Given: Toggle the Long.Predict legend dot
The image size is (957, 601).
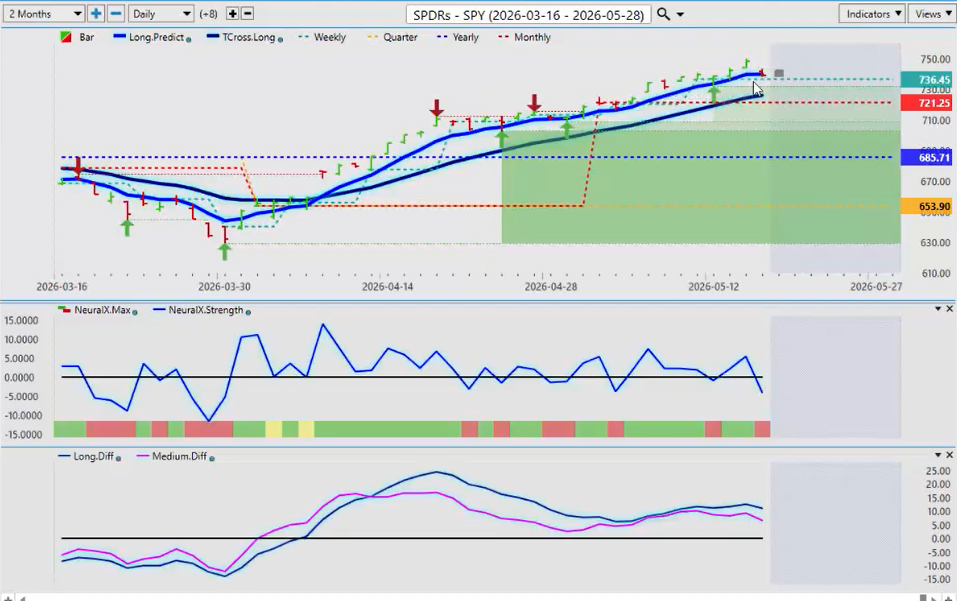Looking at the screenshot, I should (189, 40).
